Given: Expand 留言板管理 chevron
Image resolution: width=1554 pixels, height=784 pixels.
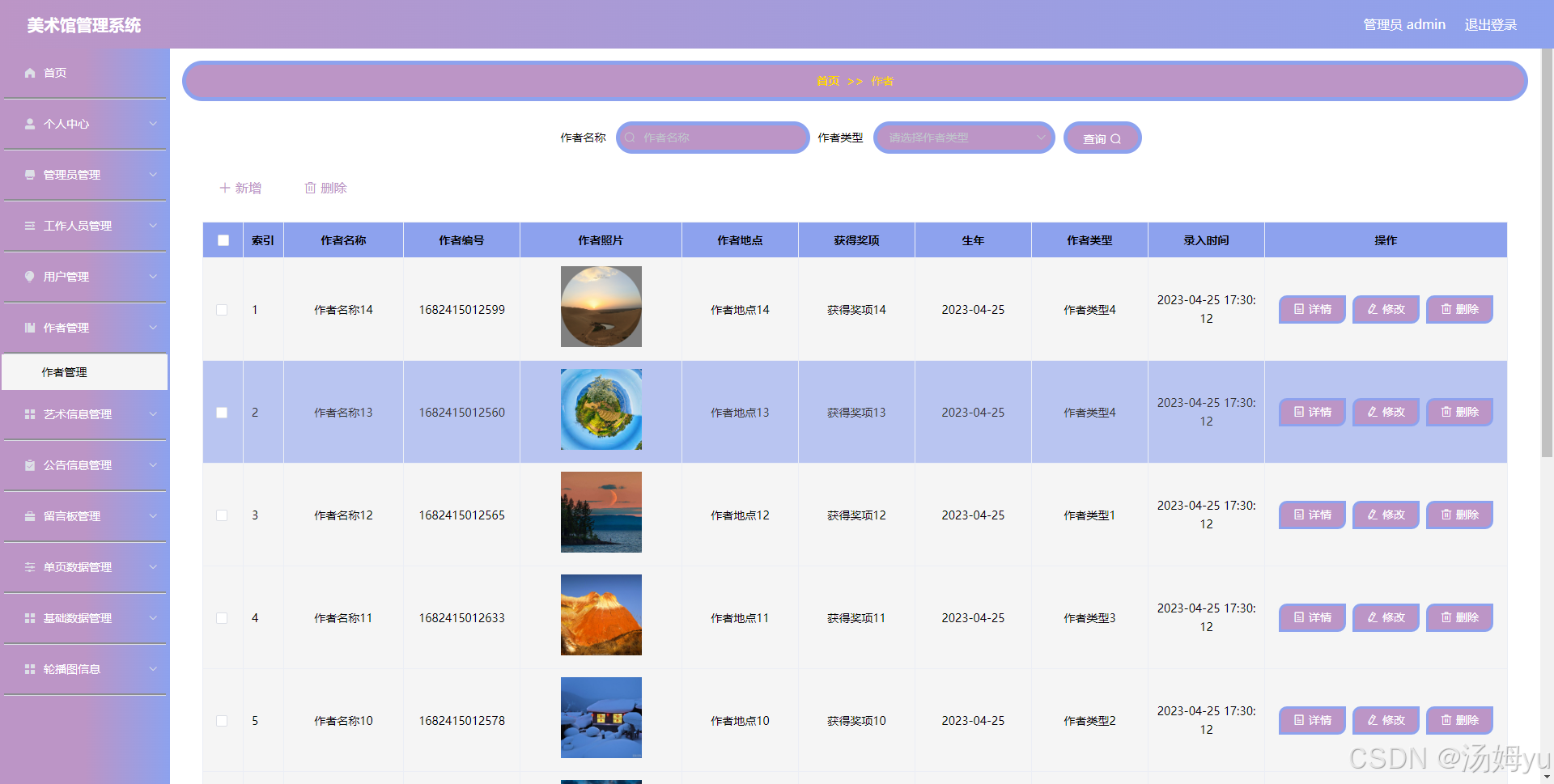Looking at the screenshot, I should [153, 516].
